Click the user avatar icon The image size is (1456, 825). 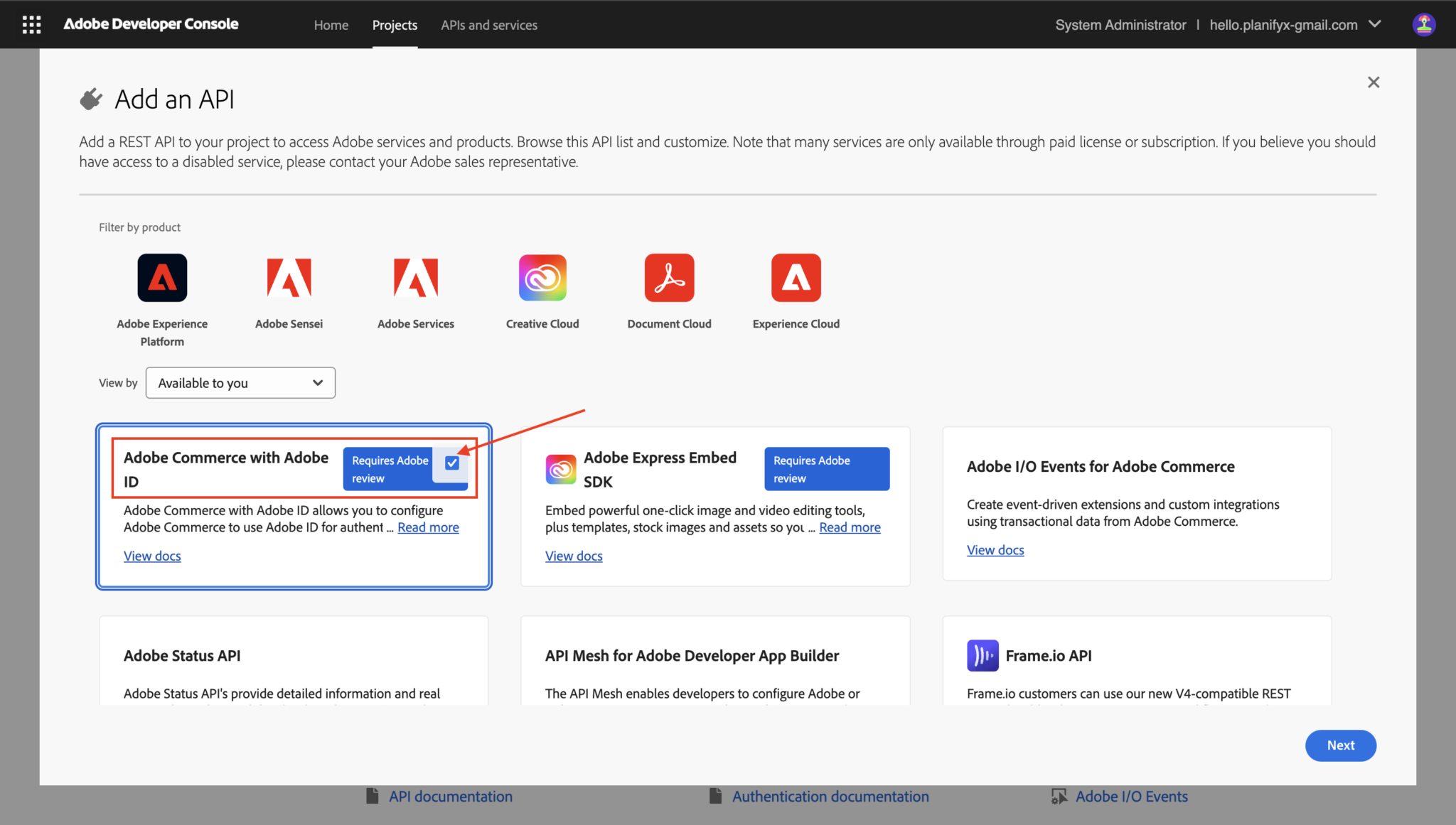1423,25
